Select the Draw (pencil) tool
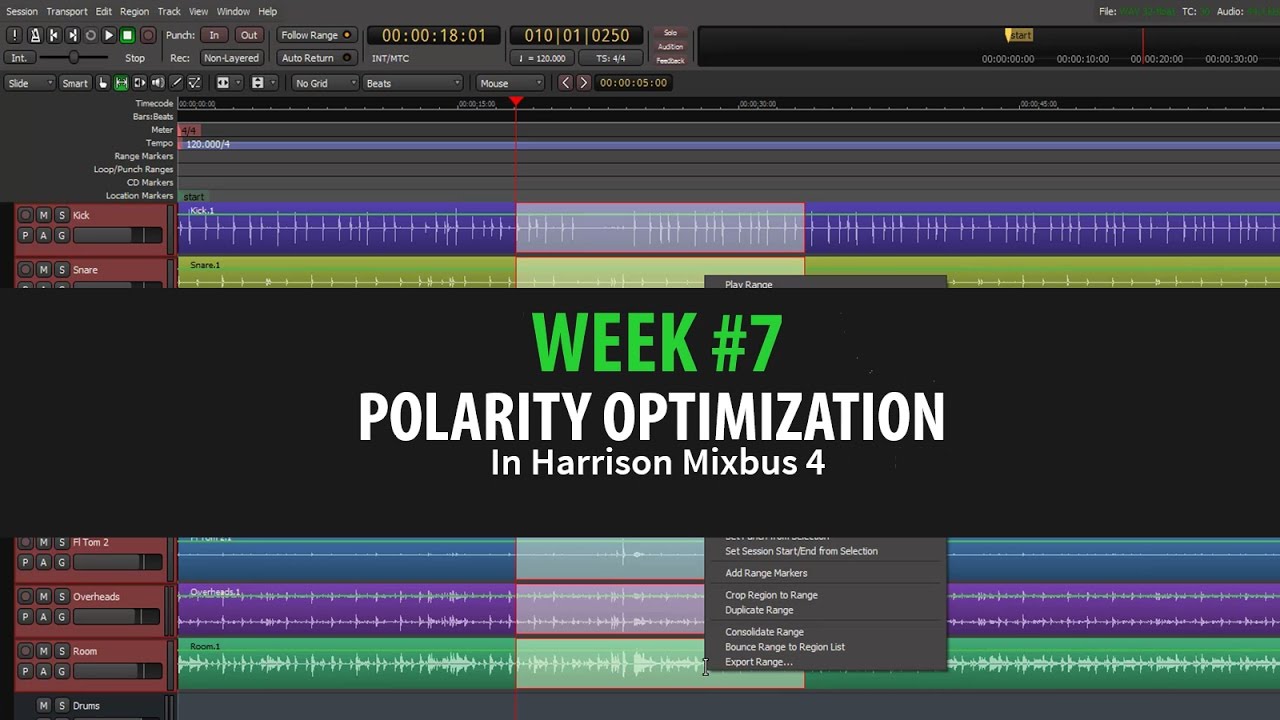Viewport: 1280px width, 720px height. click(x=176, y=83)
